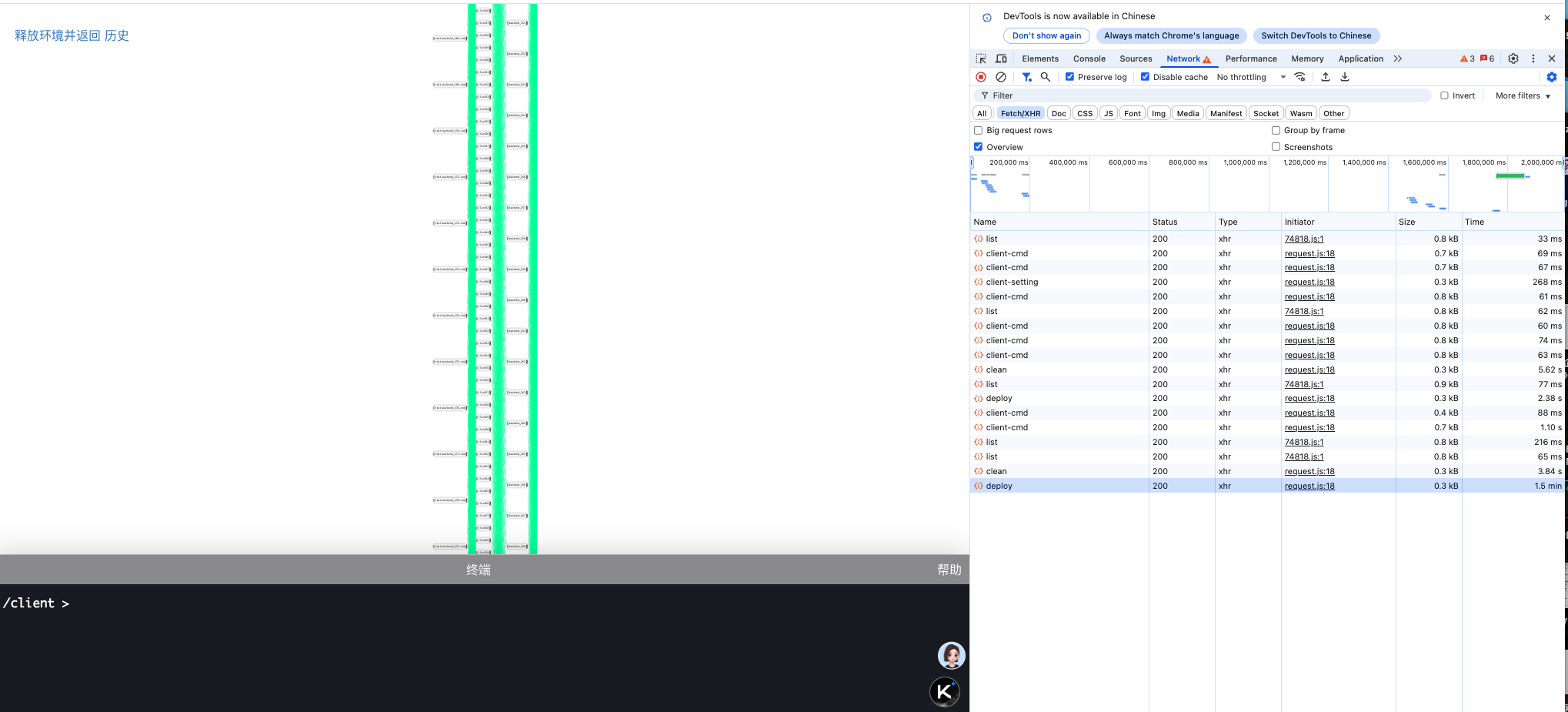
Task: Toggle the network filter funnel icon
Action: [x=1026, y=77]
